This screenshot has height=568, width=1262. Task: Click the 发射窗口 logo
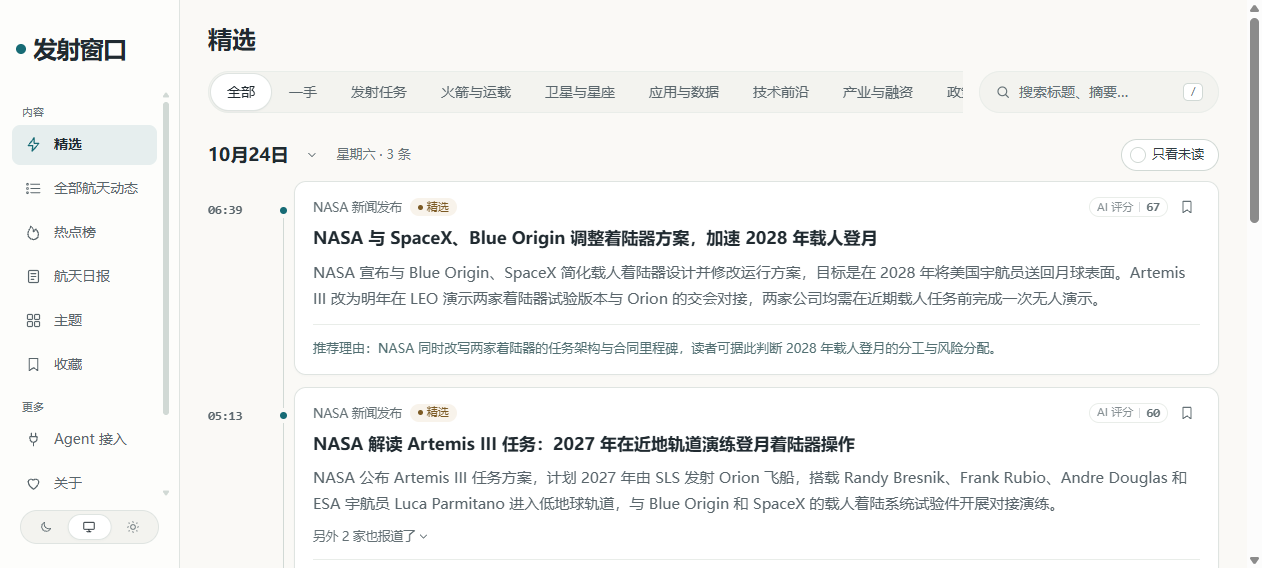(71, 50)
